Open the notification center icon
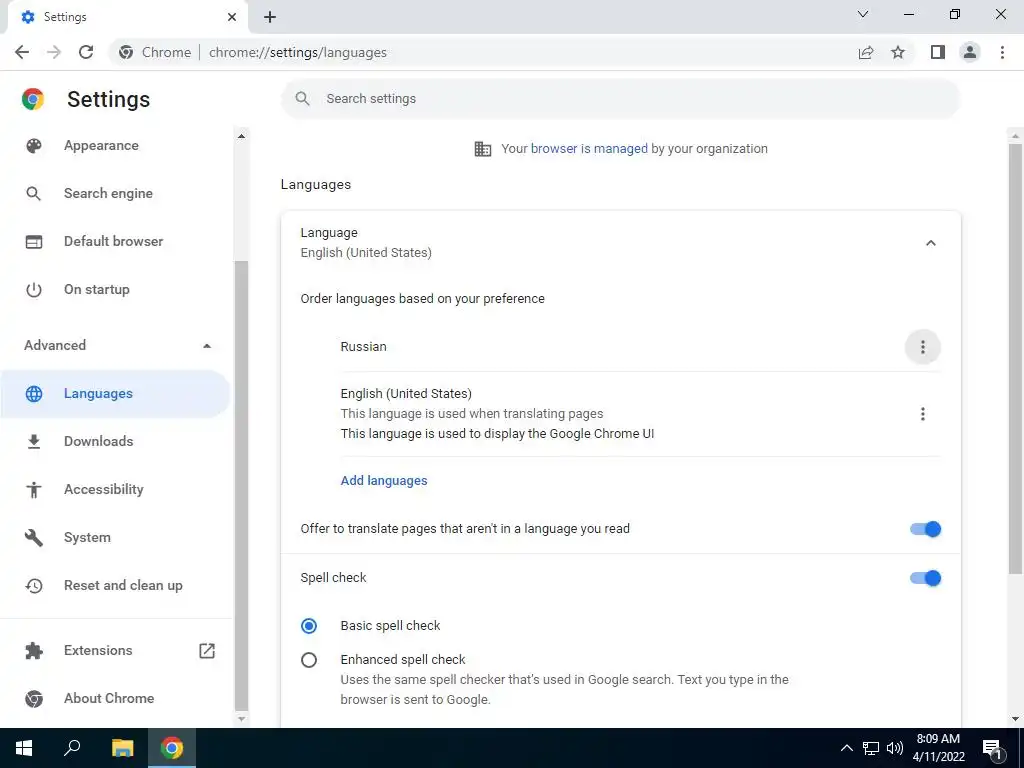 click(x=993, y=748)
